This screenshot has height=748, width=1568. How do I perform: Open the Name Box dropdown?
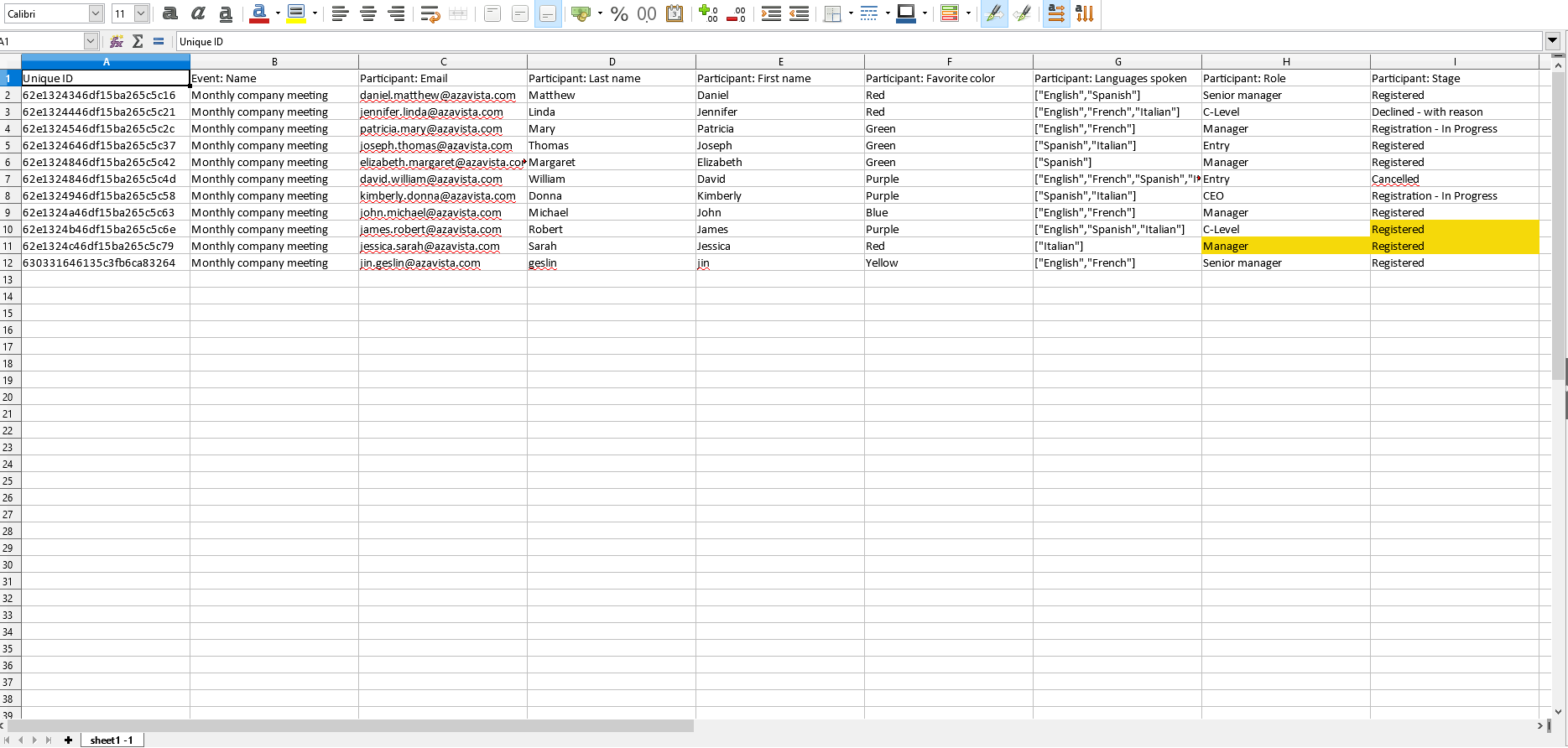pos(91,41)
